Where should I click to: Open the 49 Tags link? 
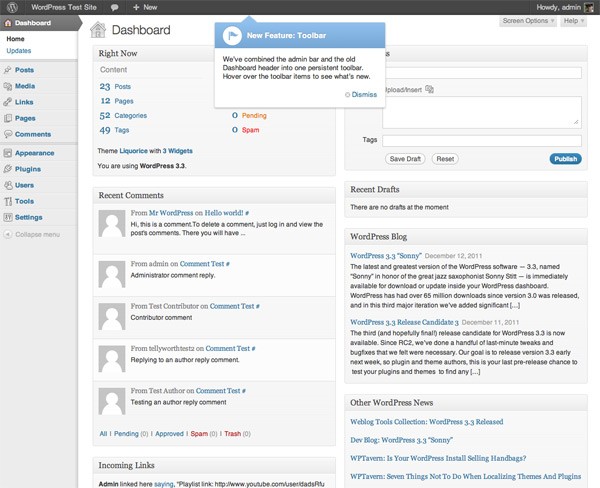click(x=114, y=130)
